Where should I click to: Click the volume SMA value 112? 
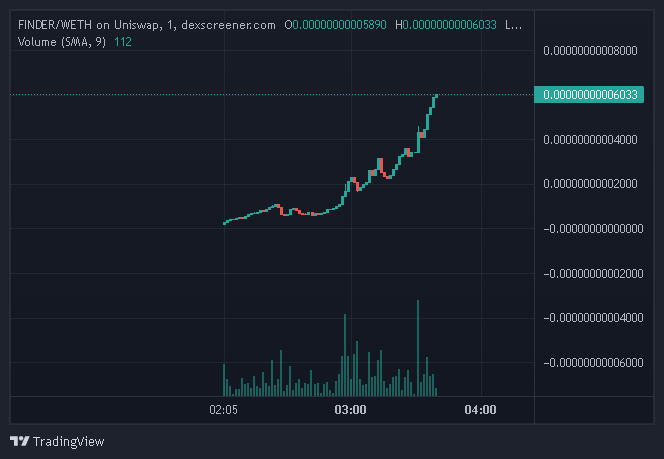tap(123, 42)
